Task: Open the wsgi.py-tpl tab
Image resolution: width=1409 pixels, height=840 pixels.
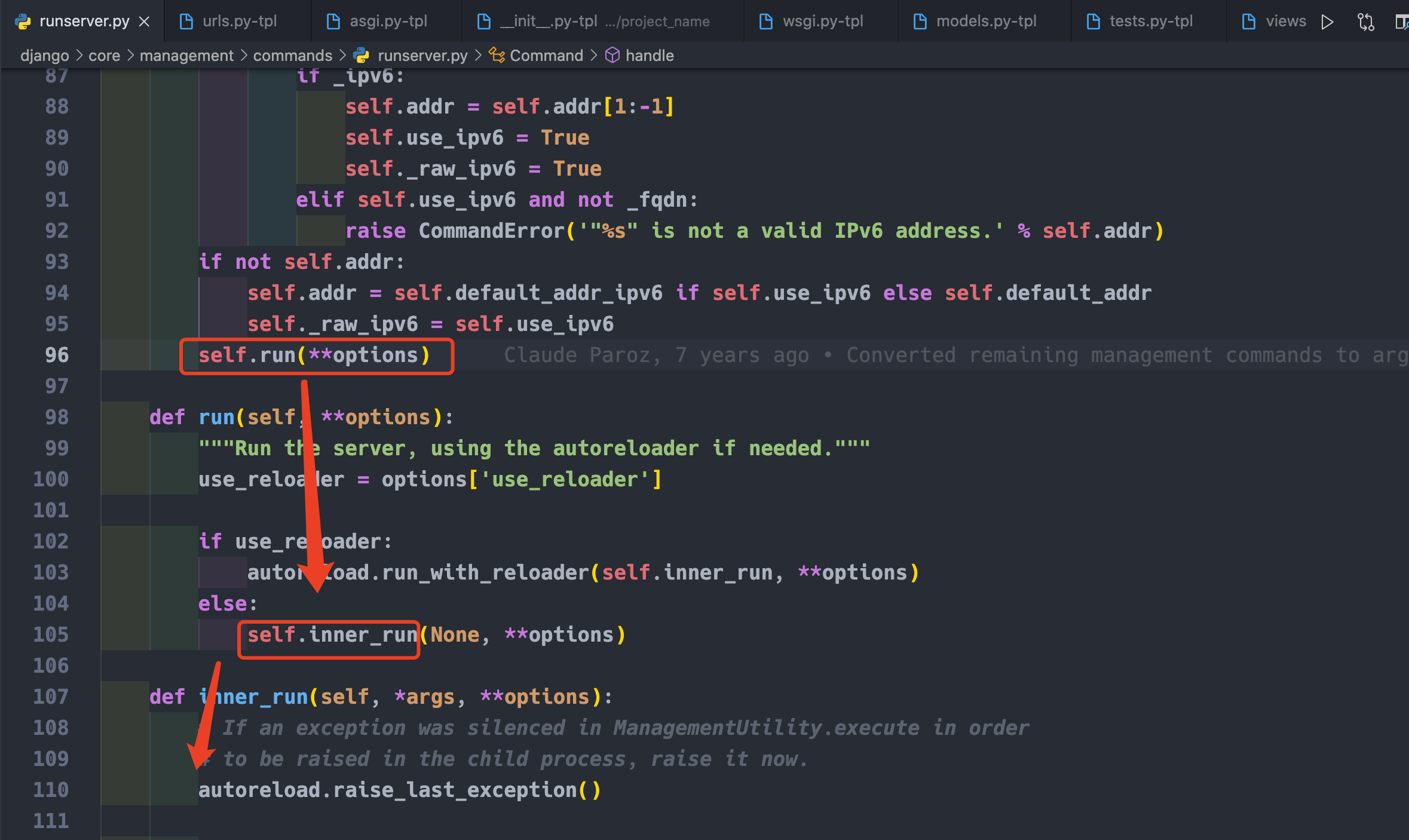Action: (x=822, y=22)
